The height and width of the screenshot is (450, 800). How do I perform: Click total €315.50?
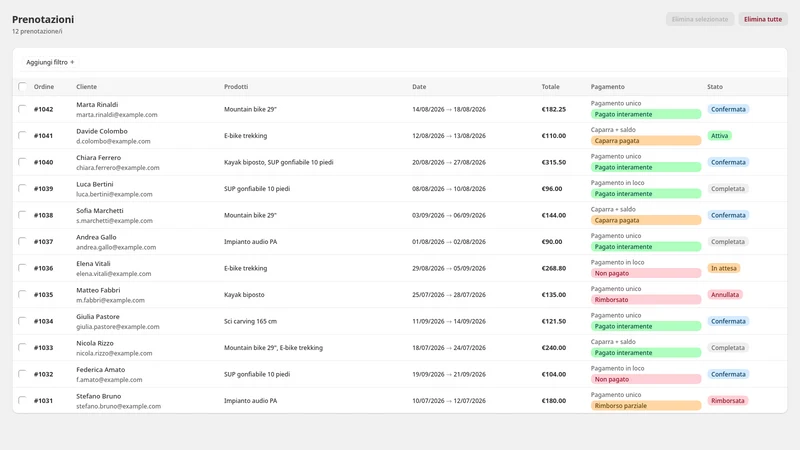554,162
